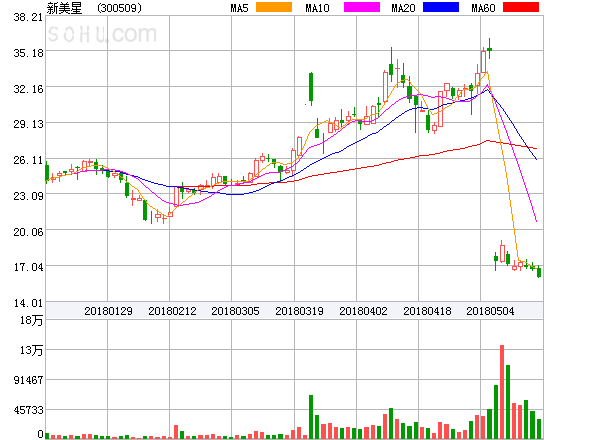Click volume axis label 18万
The width and height of the screenshot is (600, 440).
tap(31, 320)
